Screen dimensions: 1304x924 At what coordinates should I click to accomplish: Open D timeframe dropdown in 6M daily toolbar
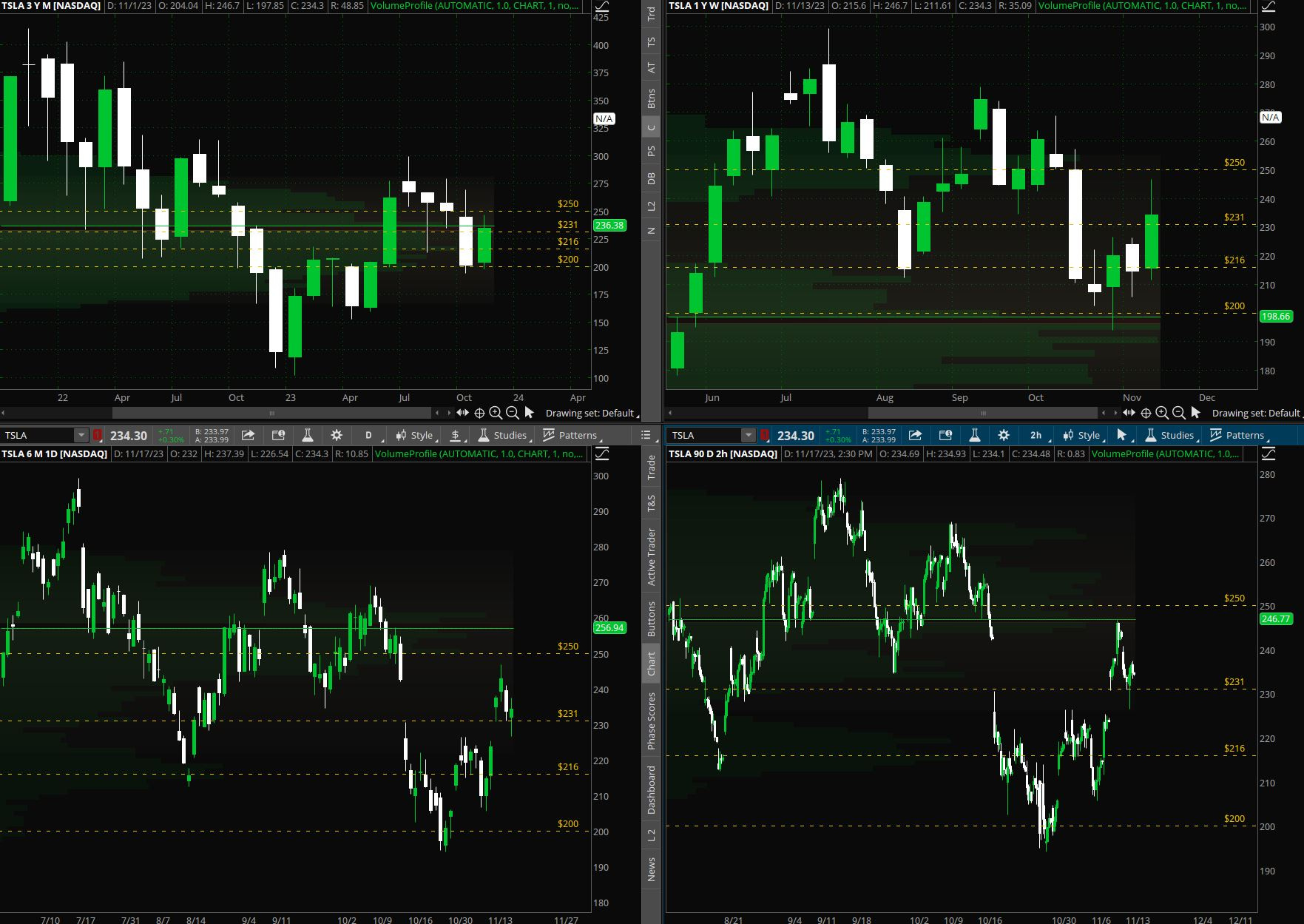[x=369, y=435]
